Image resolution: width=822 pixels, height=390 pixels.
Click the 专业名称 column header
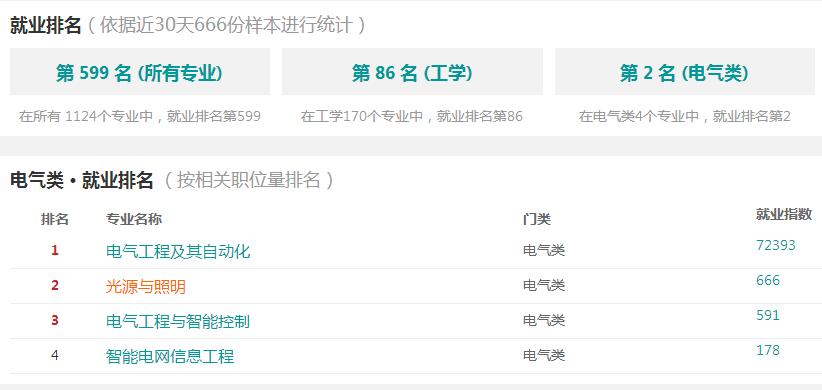134,219
